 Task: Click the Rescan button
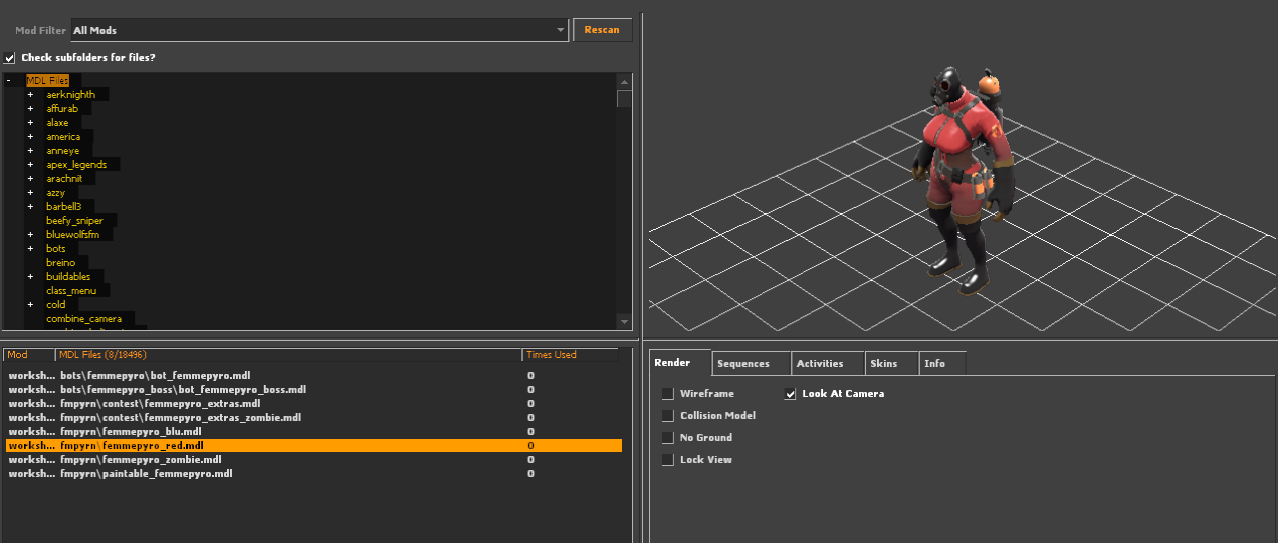point(602,30)
